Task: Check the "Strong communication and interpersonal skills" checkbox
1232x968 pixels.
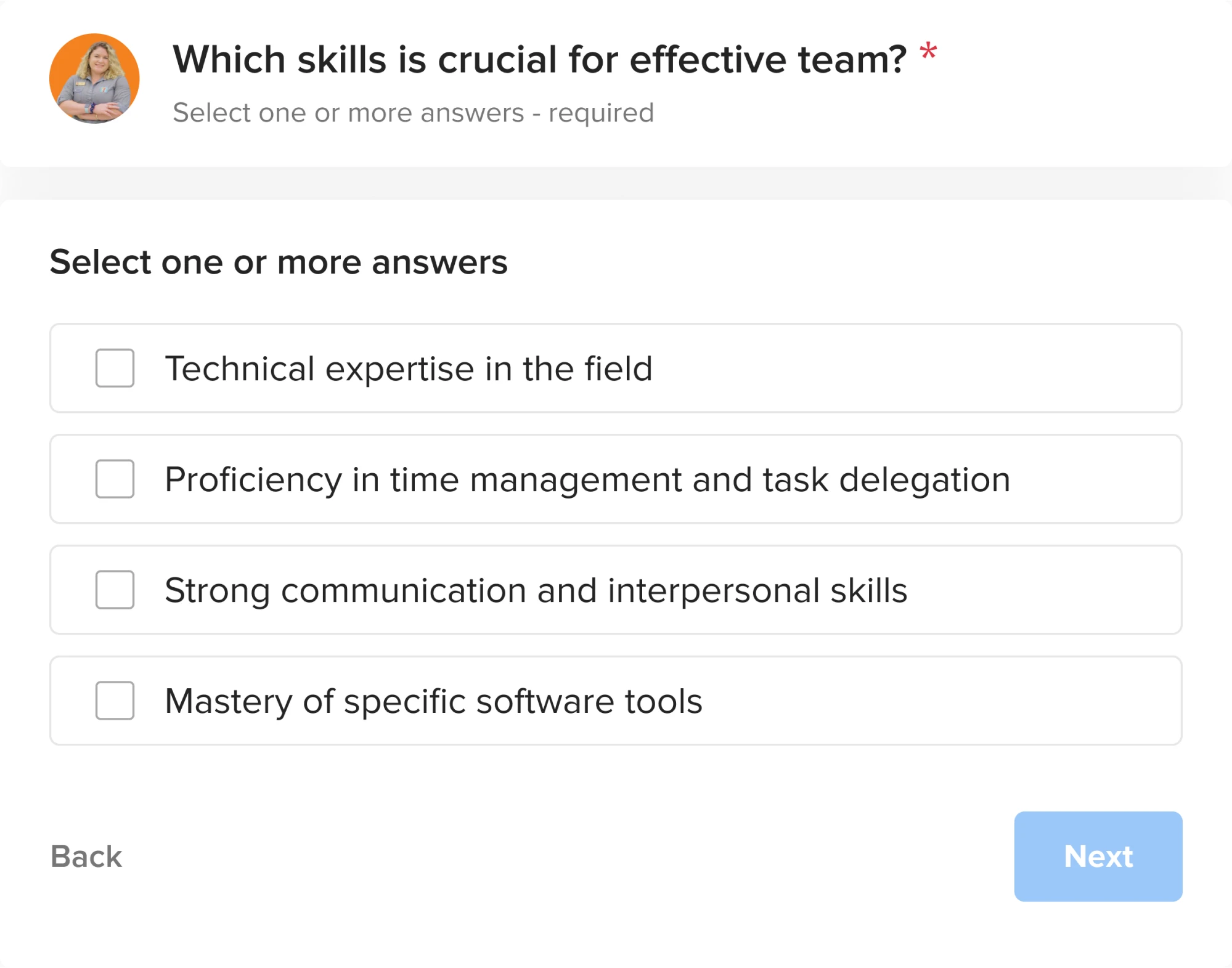Action: click(x=114, y=590)
